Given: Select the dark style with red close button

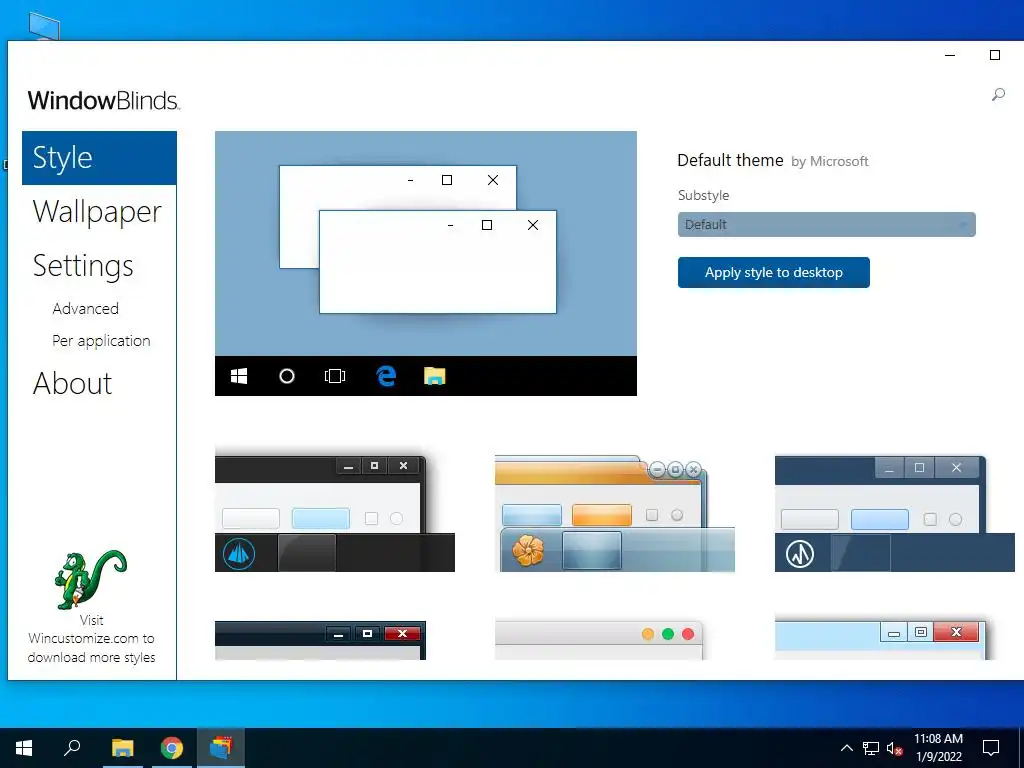Looking at the screenshot, I should pyautogui.click(x=320, y=640).
